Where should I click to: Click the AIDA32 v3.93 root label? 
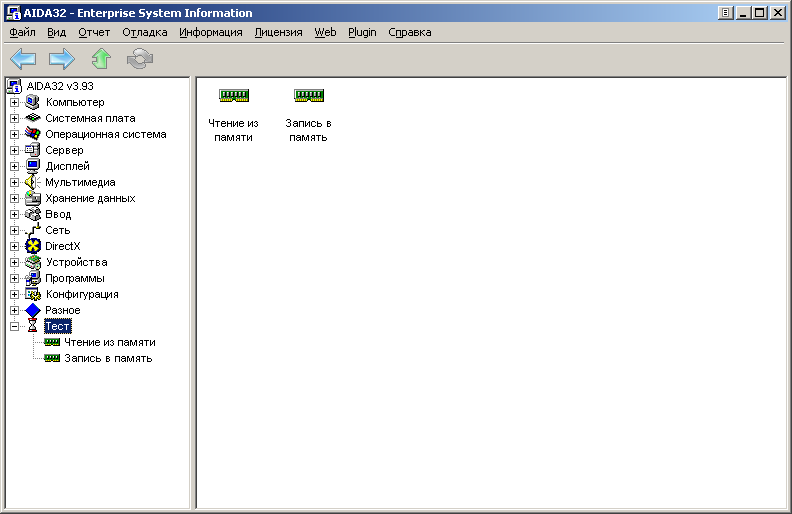click(60, 86)
